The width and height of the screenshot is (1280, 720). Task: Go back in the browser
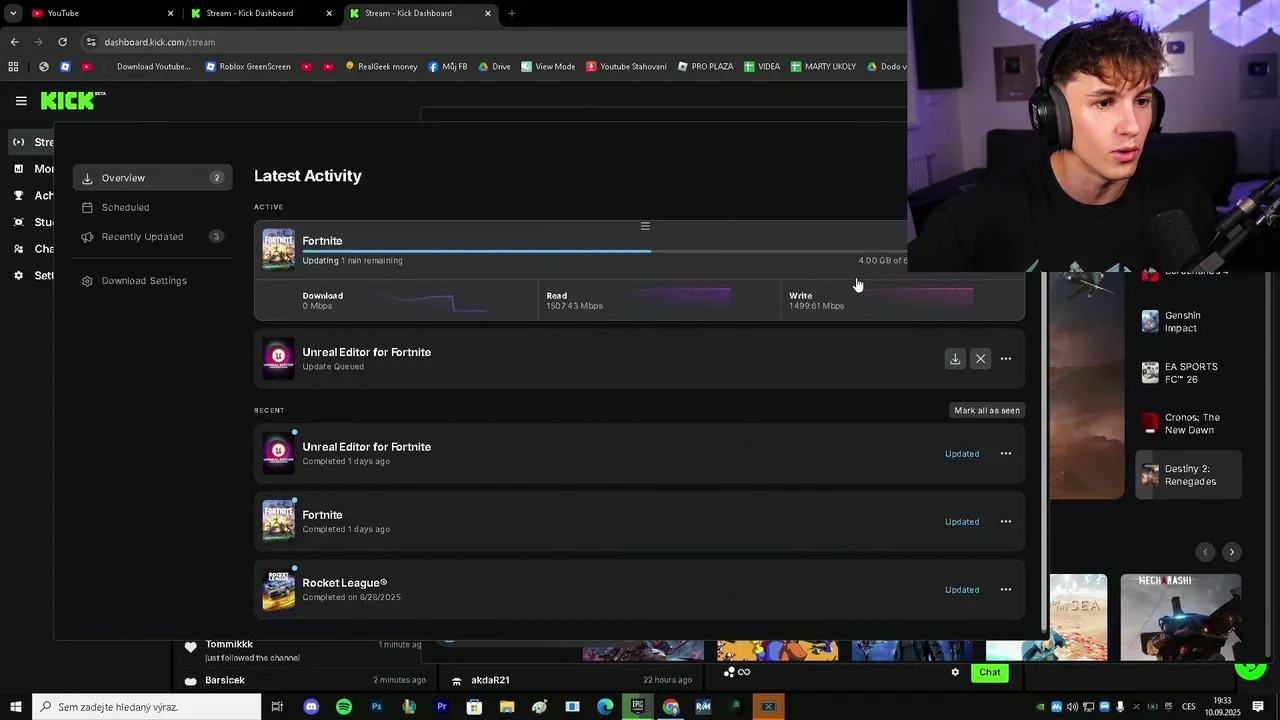coord(14,42)
